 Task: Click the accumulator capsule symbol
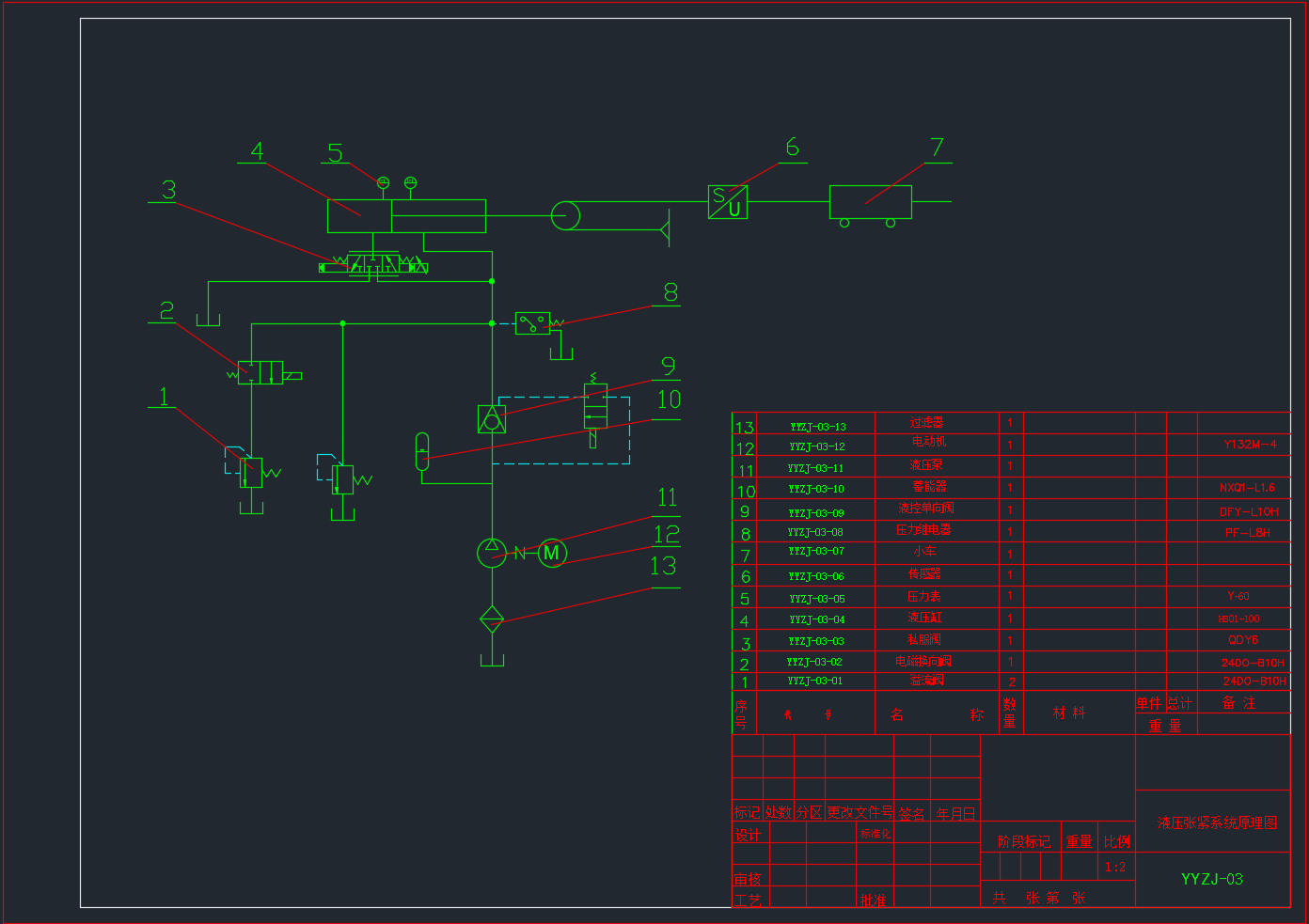422,451
